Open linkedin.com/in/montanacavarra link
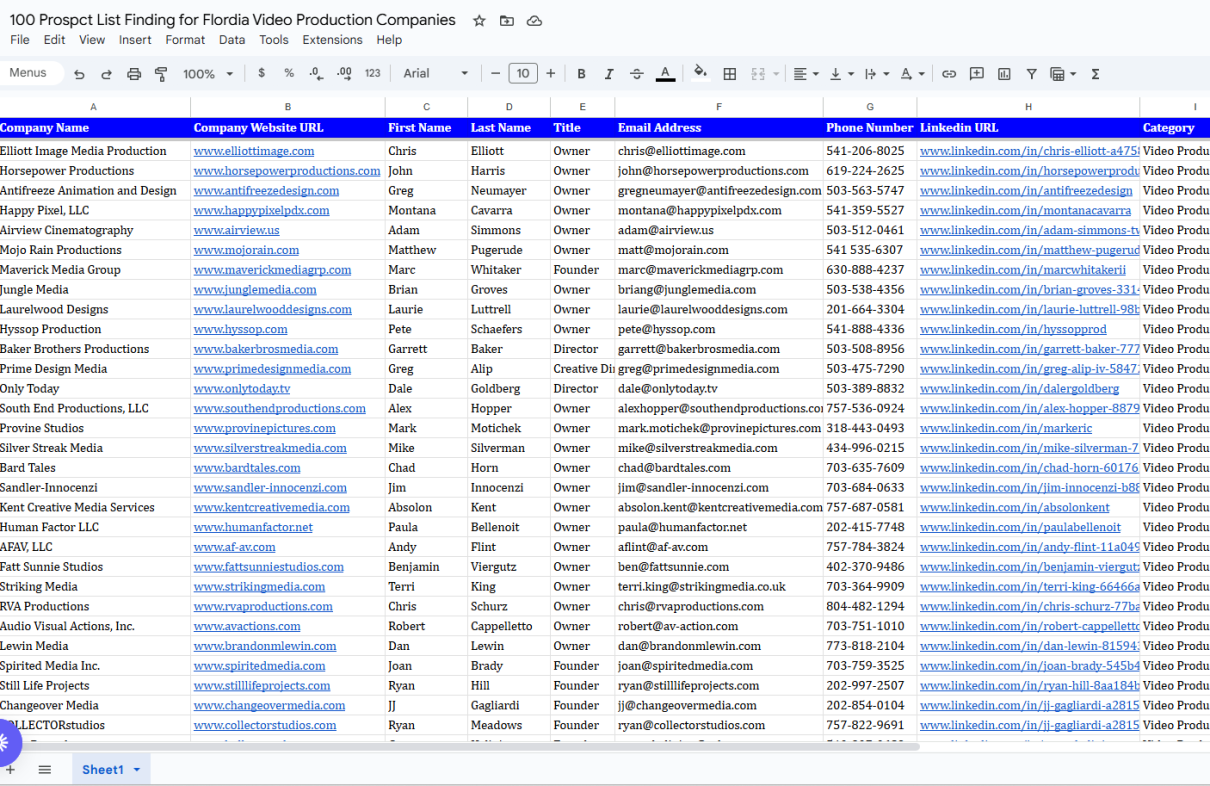 [1026, 211]
